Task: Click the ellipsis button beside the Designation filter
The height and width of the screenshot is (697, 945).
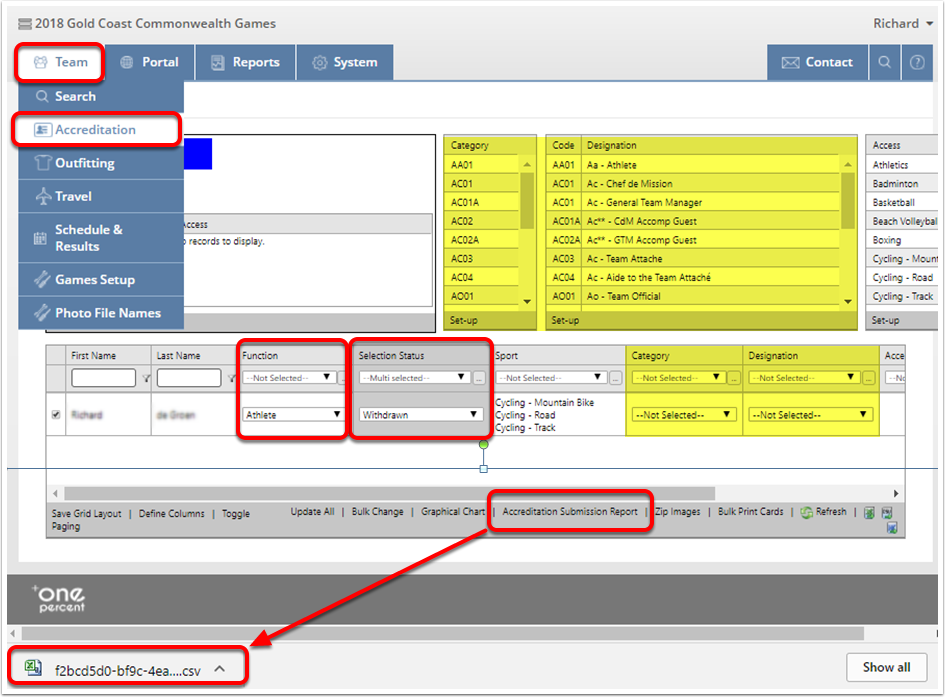Action: pyautogui.click(x=868, y=378)
